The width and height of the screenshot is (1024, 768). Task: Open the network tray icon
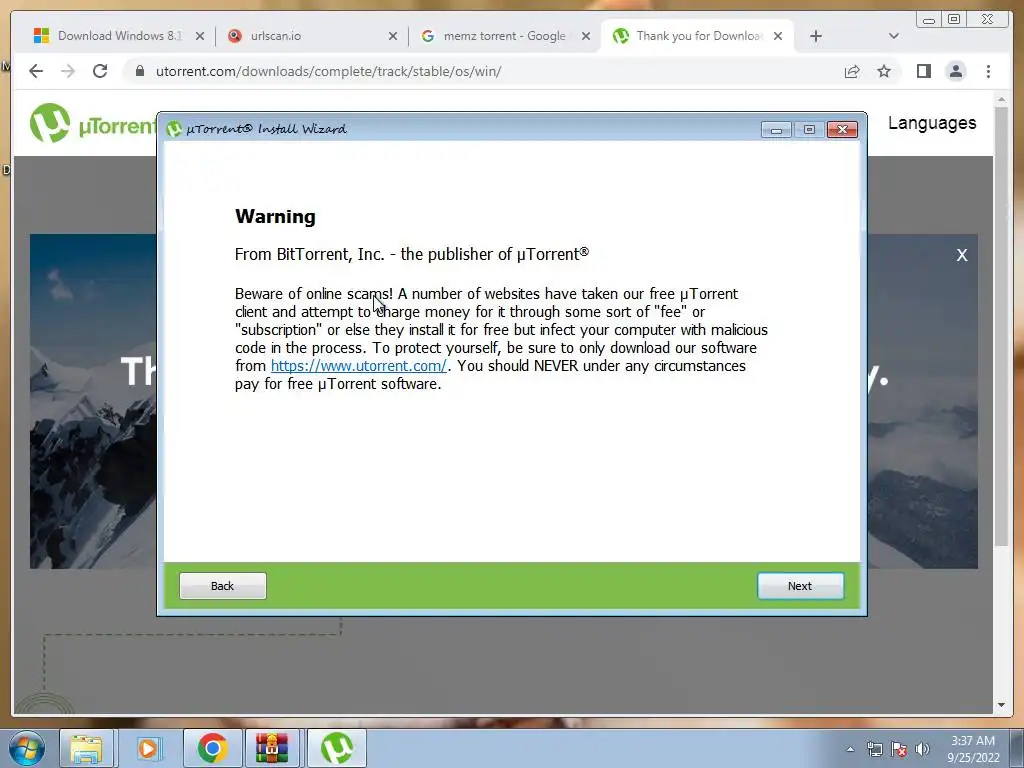click(x=874, y=749)
